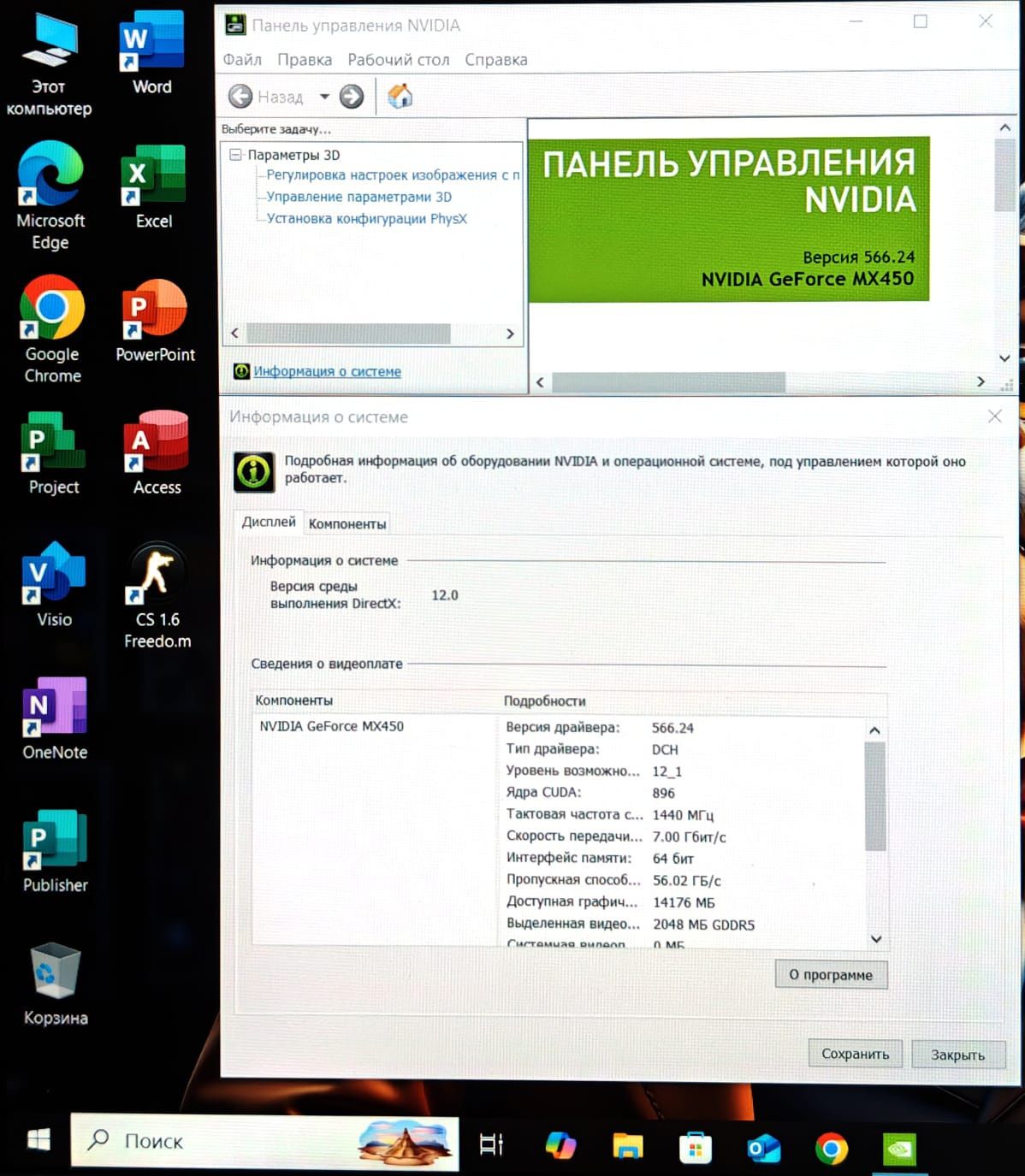Open the Microsoft Edge desktop shortcut
Viewport: 1025px width, 1176px height.
(x=50, y=195)
